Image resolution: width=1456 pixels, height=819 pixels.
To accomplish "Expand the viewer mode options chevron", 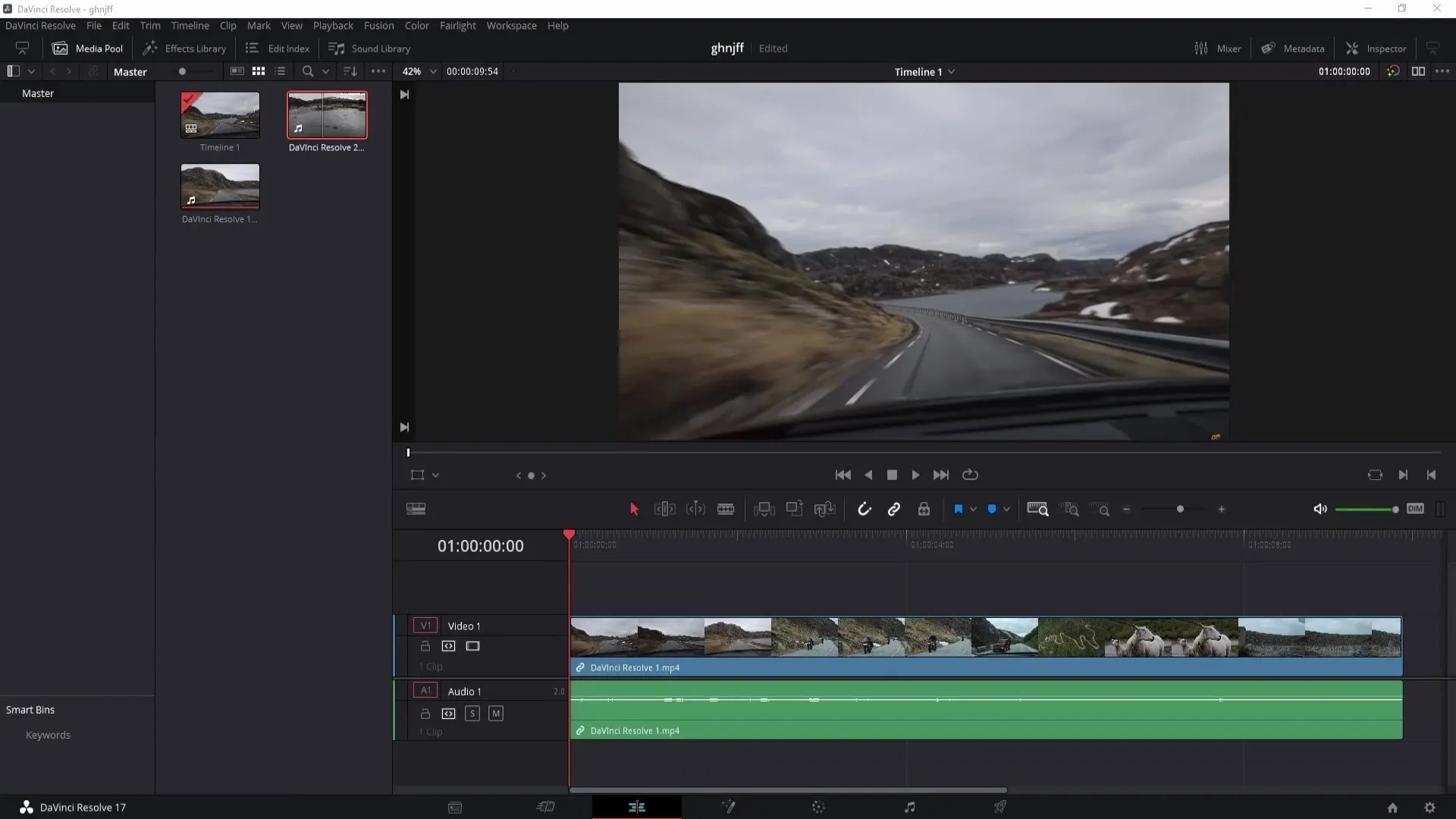I will tap(435, 475).
